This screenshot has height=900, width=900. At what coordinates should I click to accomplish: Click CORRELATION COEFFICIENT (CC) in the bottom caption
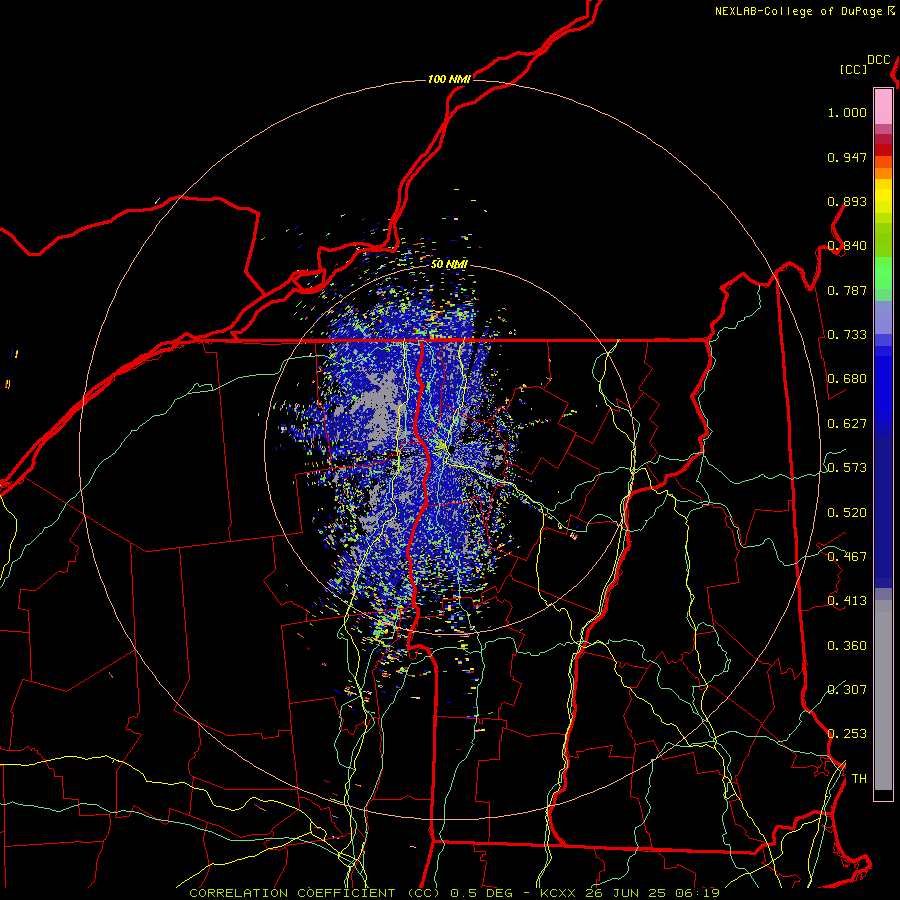point(315,893)
